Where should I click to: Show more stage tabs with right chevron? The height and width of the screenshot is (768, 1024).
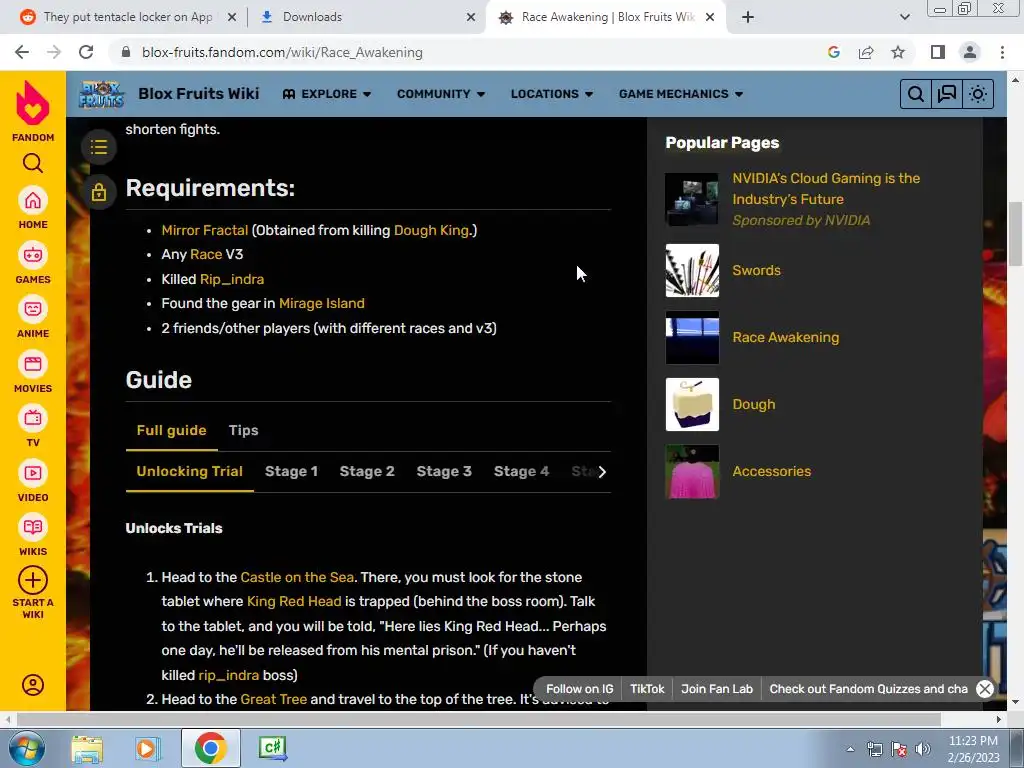click(x=601, y=472)
